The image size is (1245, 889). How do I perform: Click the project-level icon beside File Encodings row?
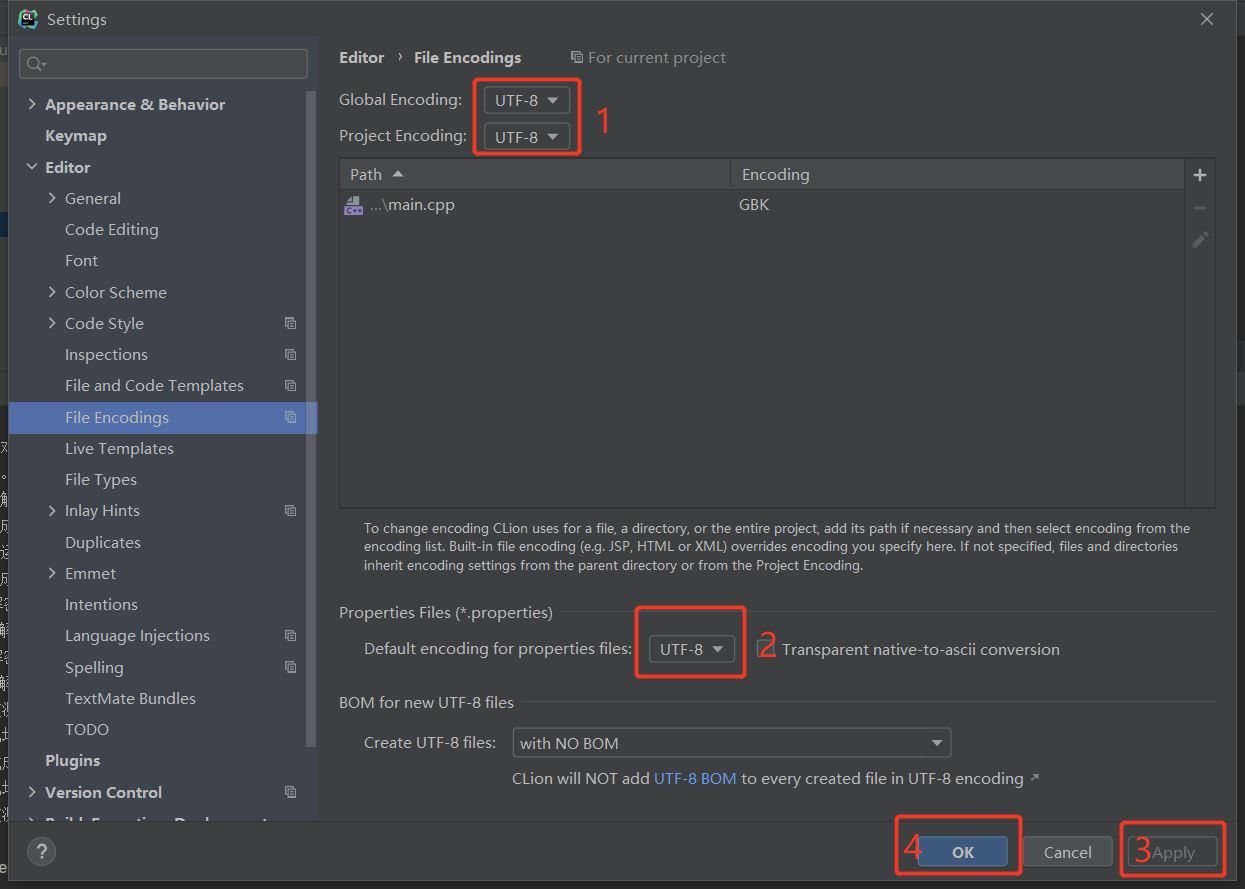290,417
